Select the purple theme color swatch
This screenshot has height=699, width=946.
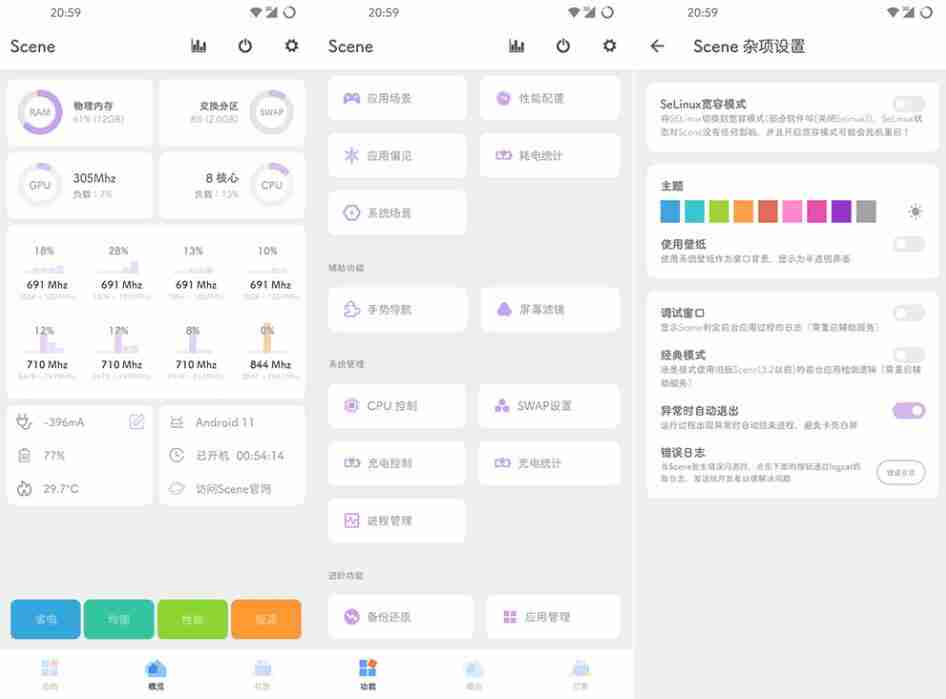tap(841, 212)
